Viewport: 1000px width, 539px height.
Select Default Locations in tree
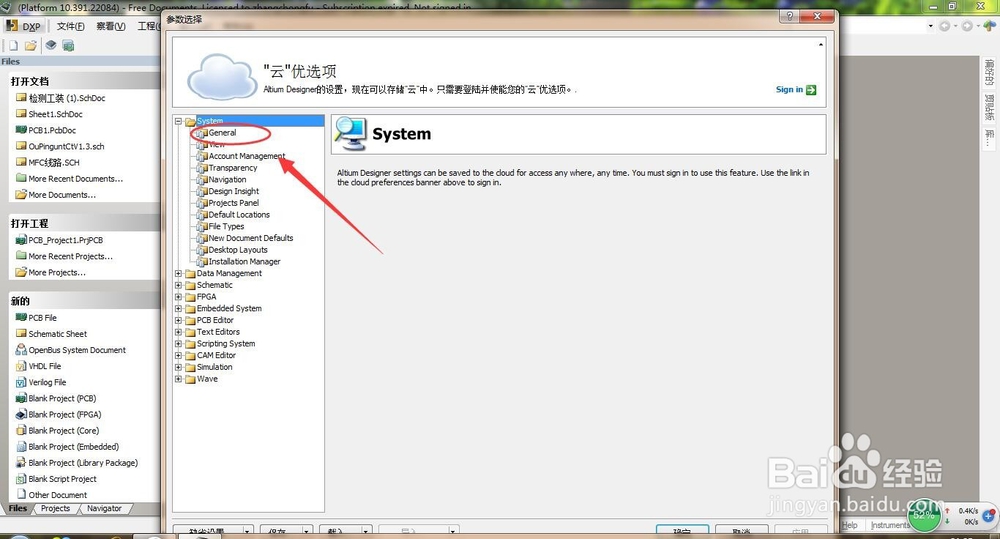click(239, 215)
